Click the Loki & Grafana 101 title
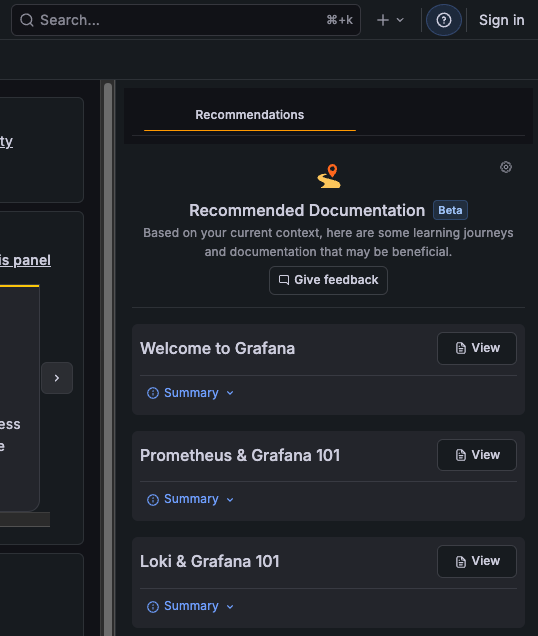 (210, 562)
